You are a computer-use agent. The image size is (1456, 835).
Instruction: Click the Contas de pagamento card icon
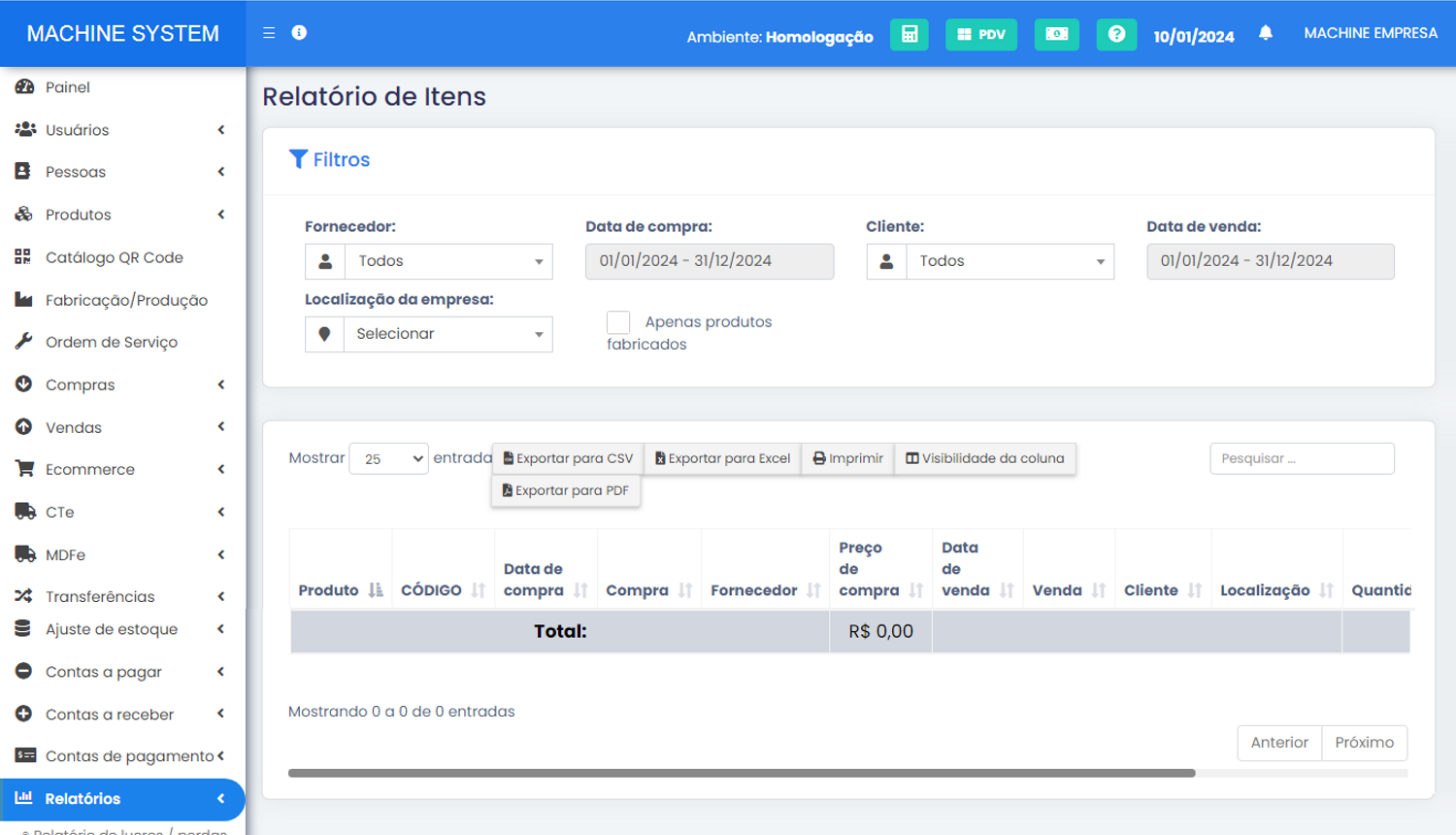pyautogui.click(x=25, y=755)
